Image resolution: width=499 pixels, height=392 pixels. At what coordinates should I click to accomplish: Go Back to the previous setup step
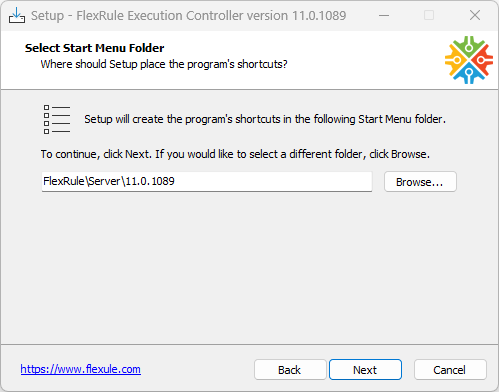(x=290, y=370)
